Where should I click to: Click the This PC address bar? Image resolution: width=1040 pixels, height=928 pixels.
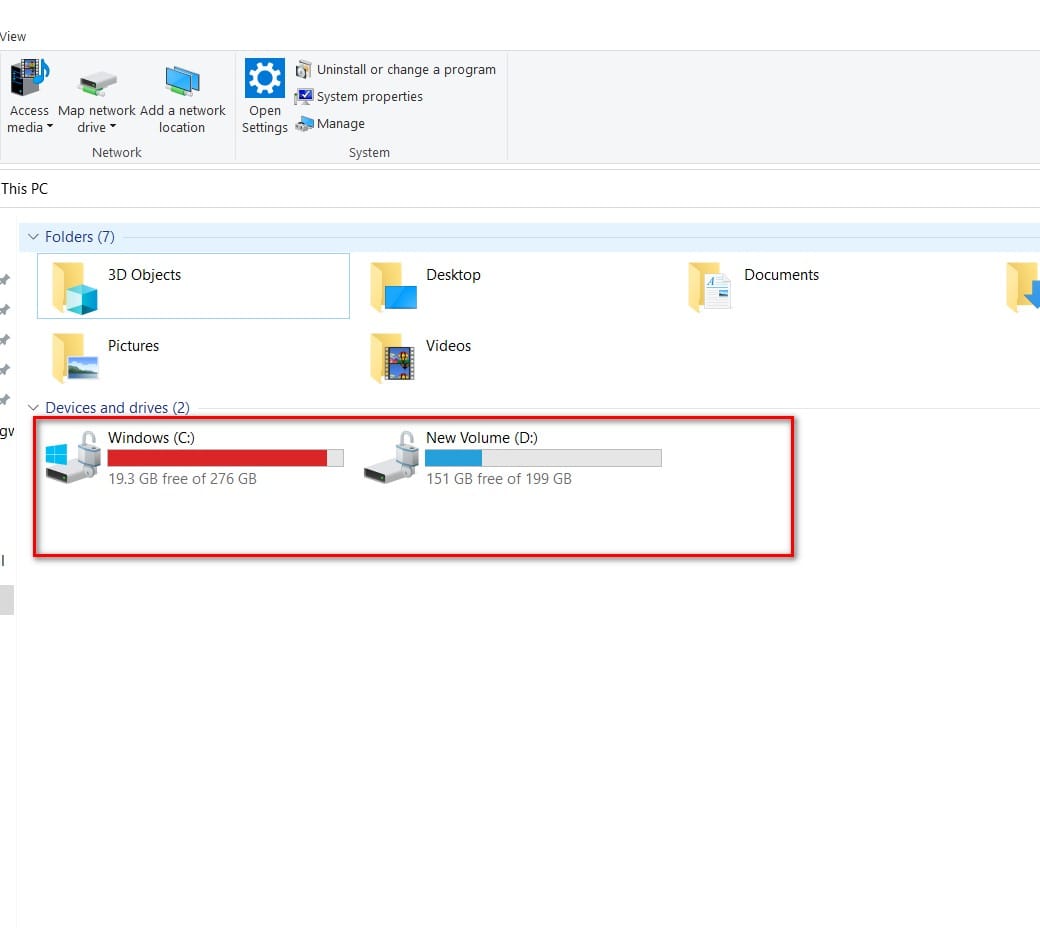[x=520, y=189]
